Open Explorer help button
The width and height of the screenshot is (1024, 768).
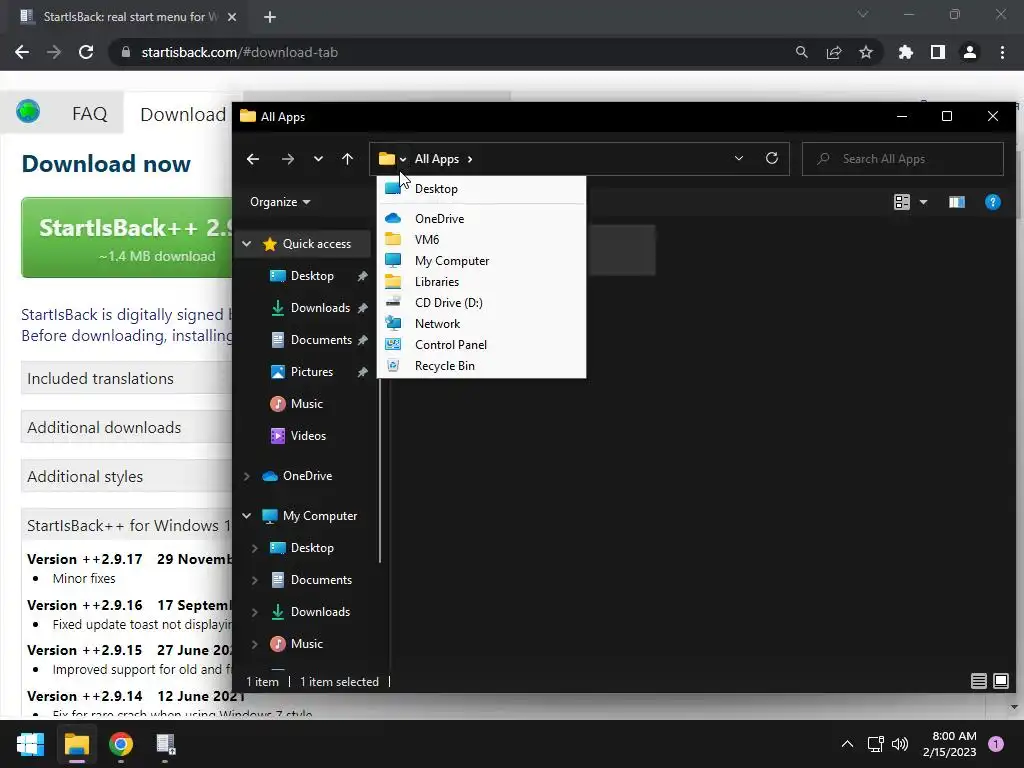coord(993,202)
